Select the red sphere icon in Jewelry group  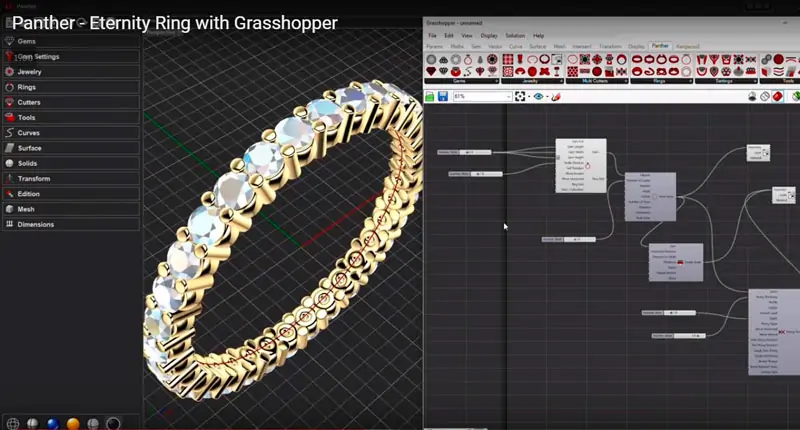532,71
